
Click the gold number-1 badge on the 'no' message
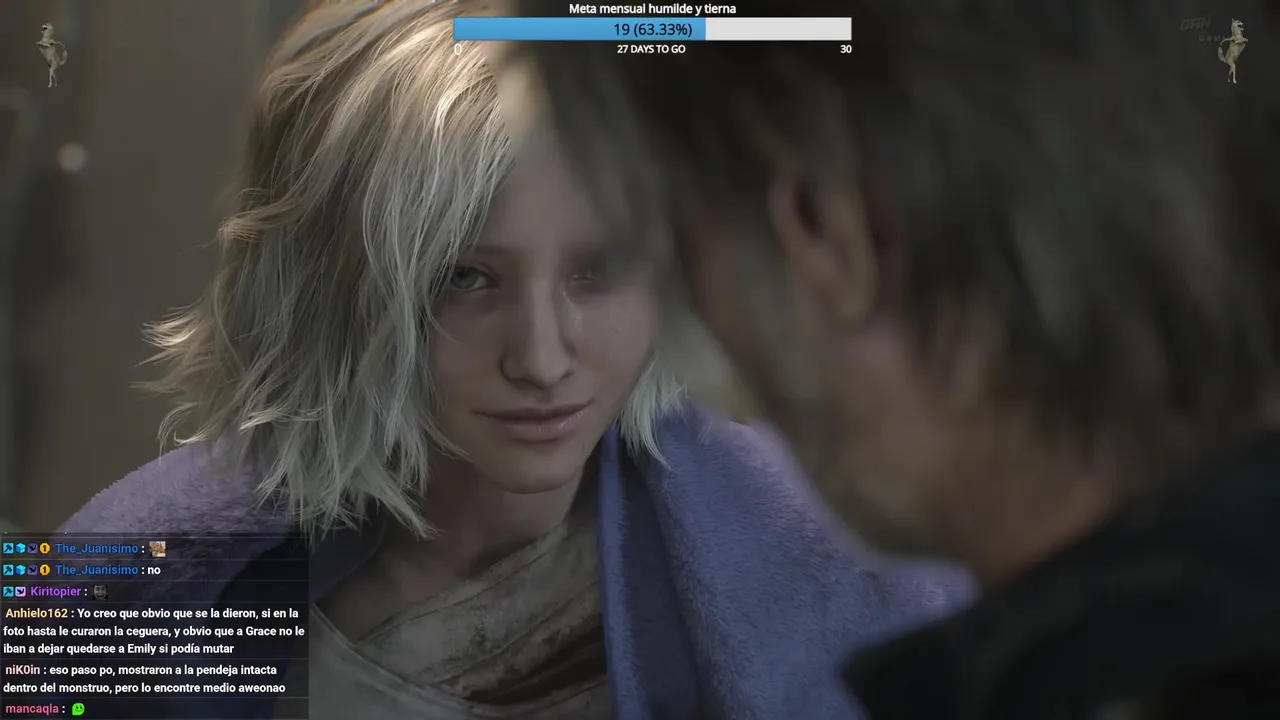(44, 570)
